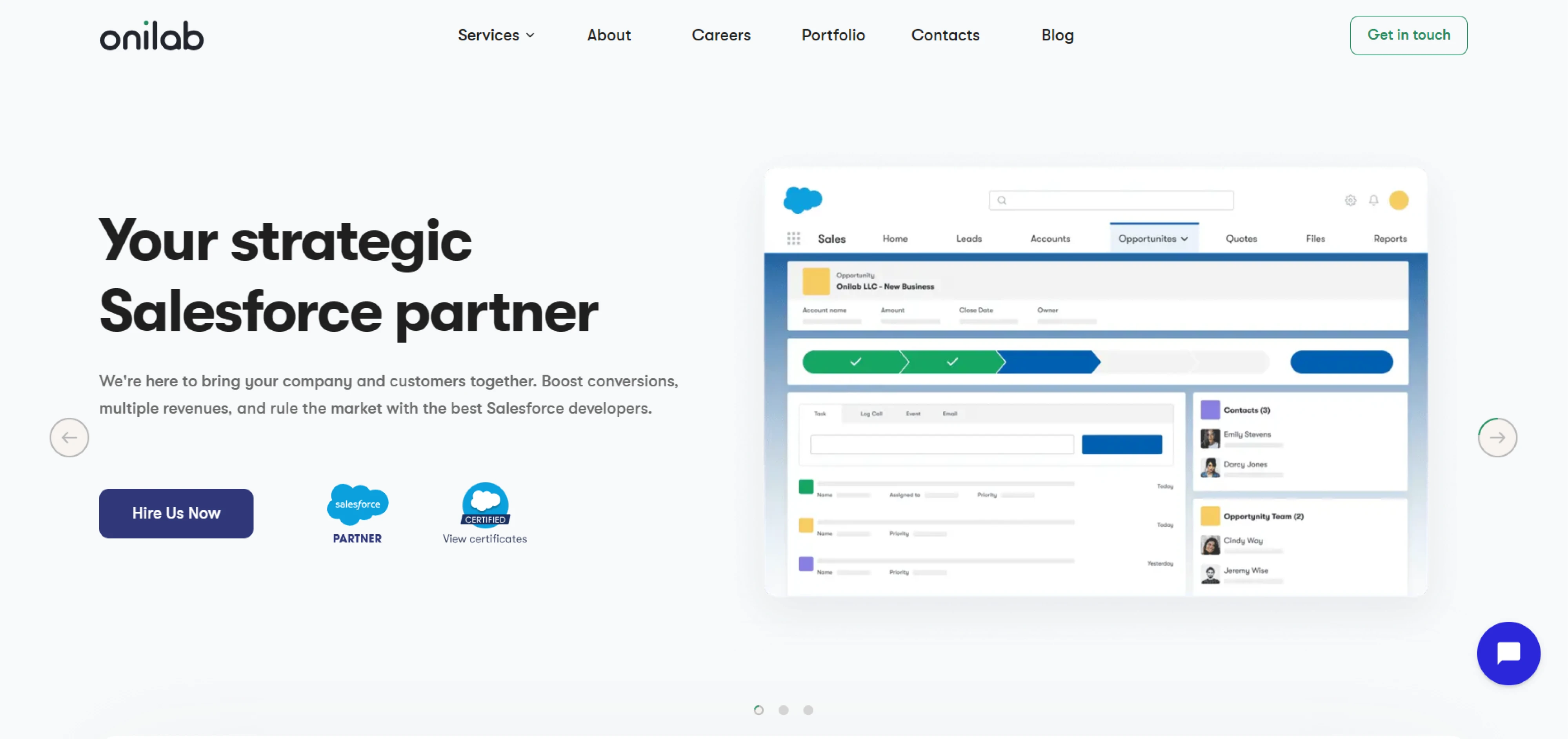This screenshot has width=1568, height=739.
Task: Click the Salesforce dashboard mockup image
Action: pos(1095,382)
